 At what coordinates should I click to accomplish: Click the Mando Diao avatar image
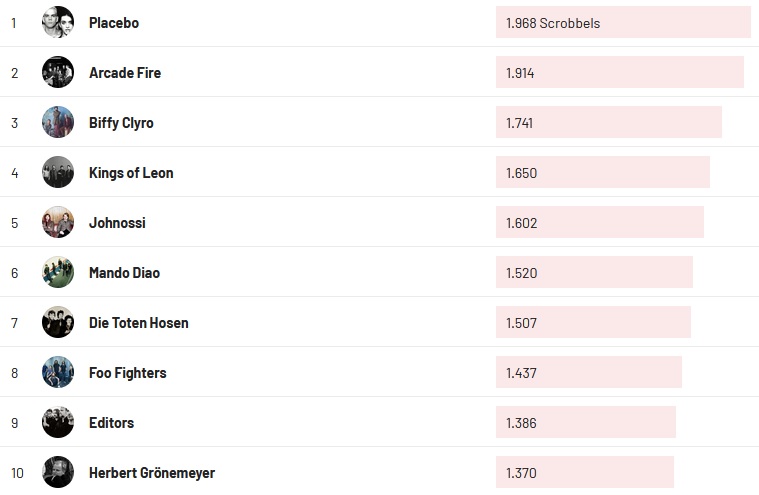58,272
